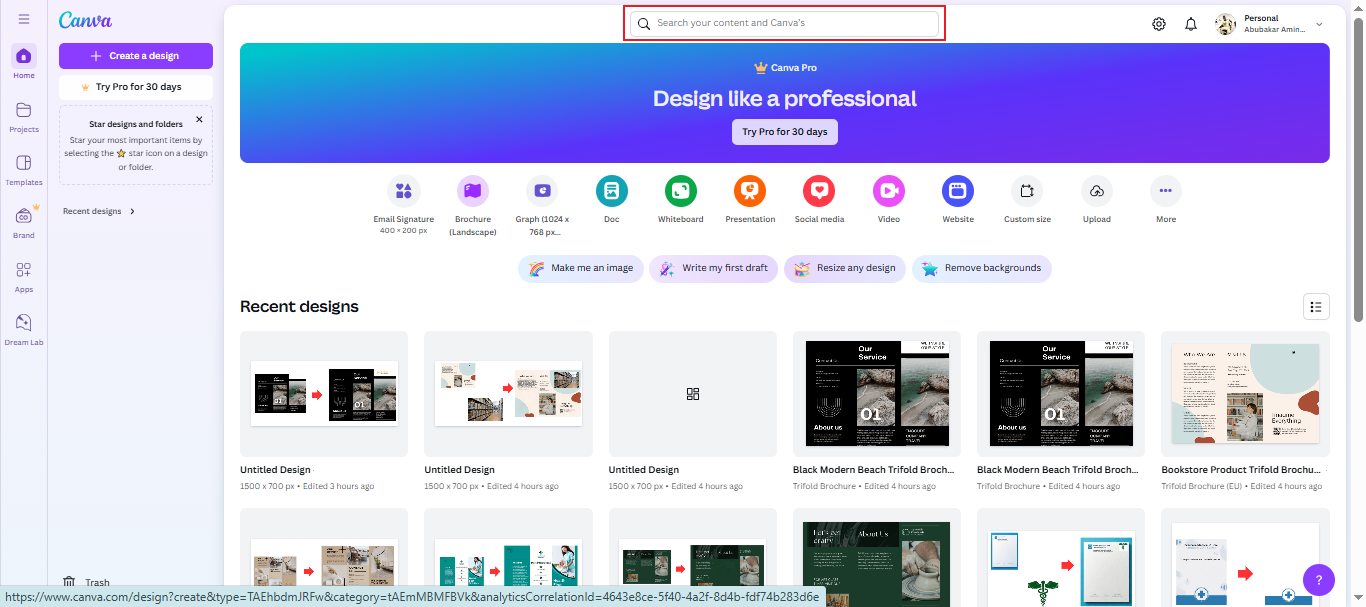Choose Custom size option
The image size is (1366, 607).
tap(1027, 198)
